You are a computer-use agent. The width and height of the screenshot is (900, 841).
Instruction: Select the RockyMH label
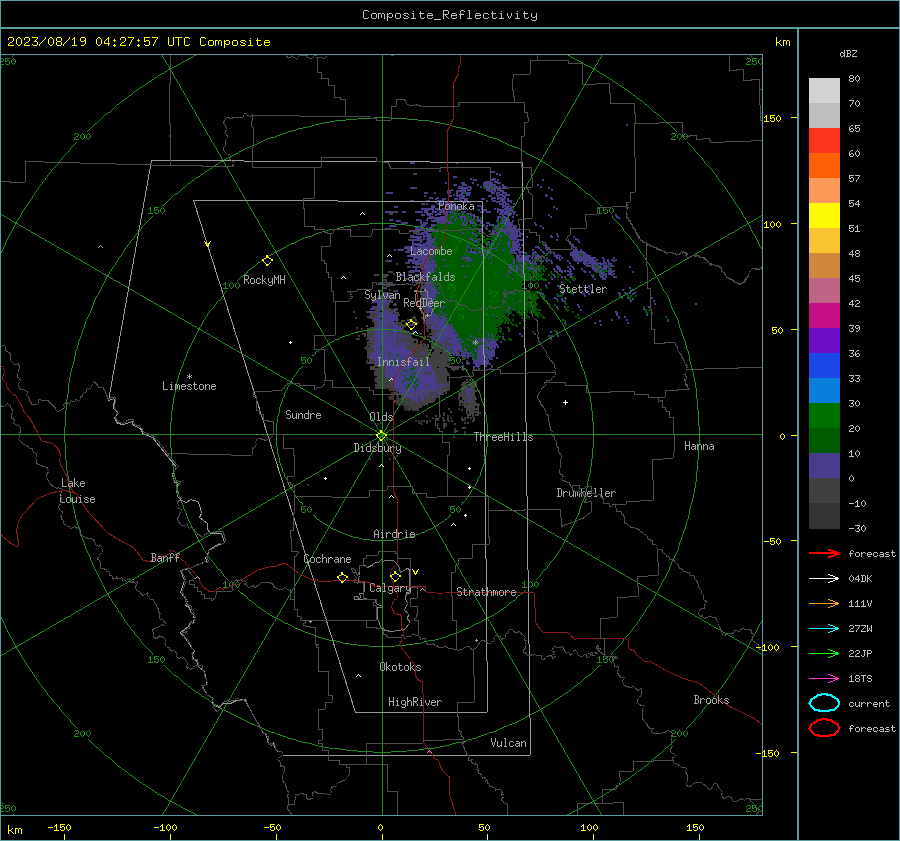(x=264, y=280)
